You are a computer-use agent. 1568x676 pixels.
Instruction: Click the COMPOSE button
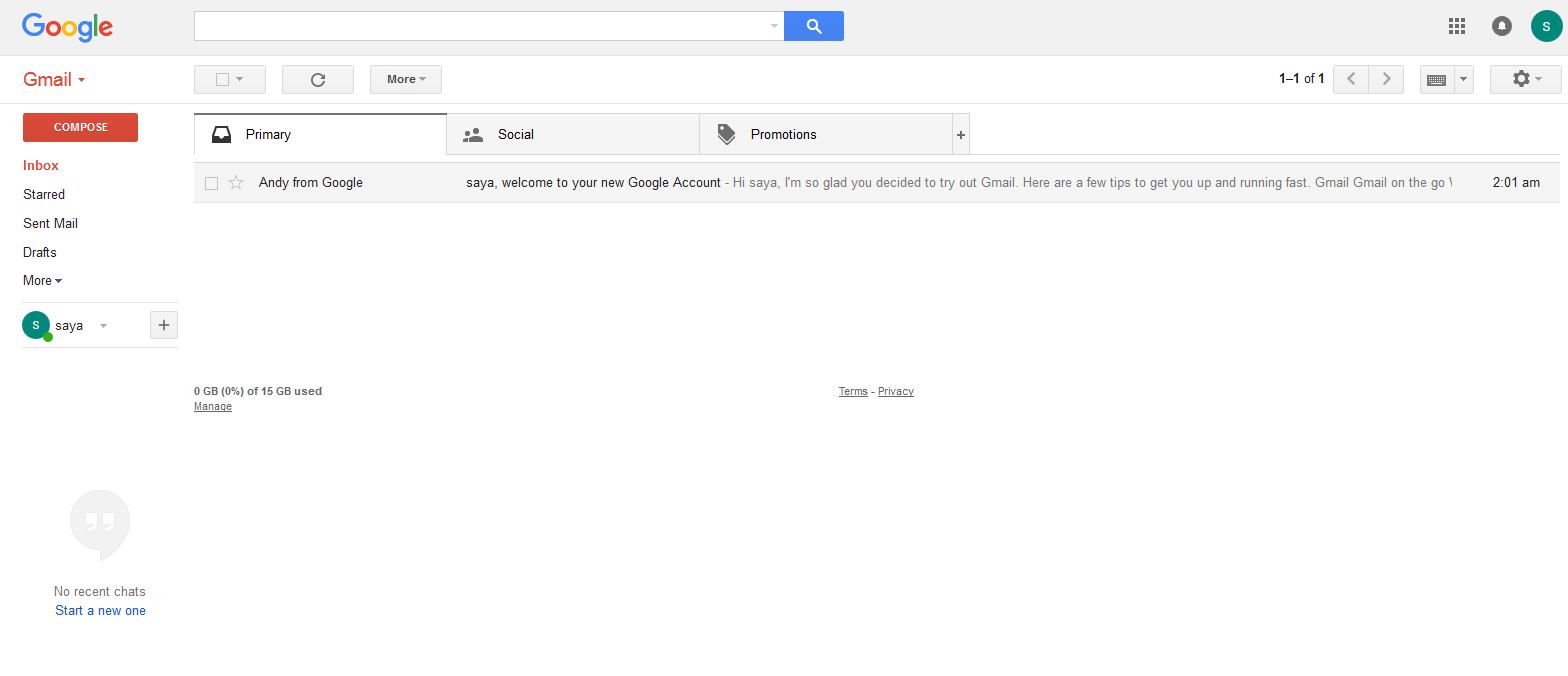pyautogui.click(x=81, y=127)
